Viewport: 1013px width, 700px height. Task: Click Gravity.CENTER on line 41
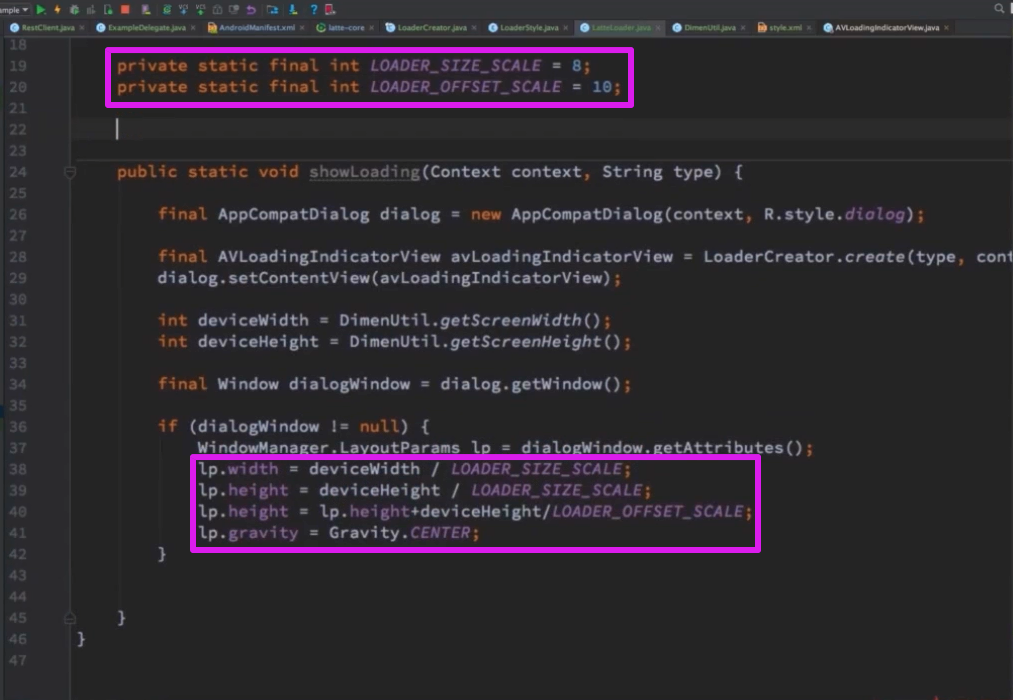pos(400,533)
